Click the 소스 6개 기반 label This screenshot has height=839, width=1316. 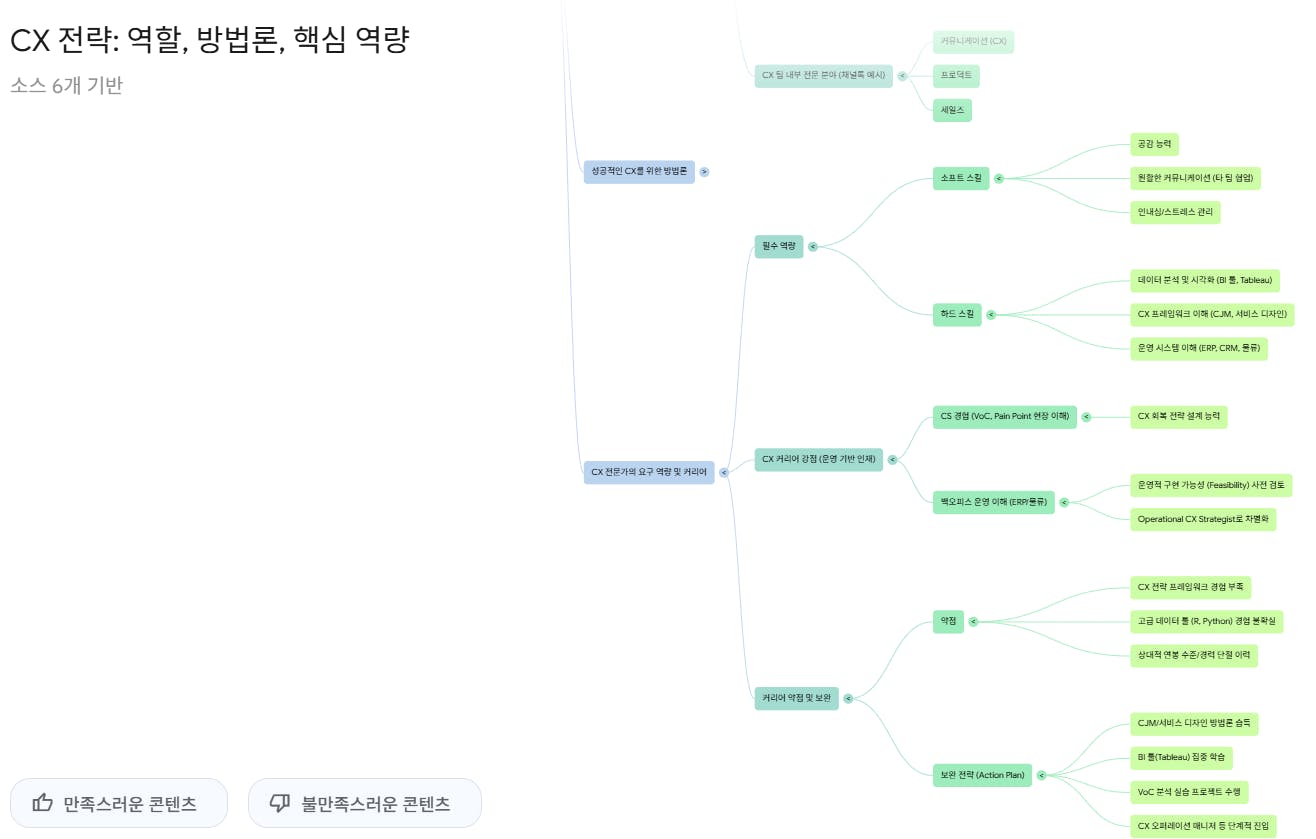point(67,86)
